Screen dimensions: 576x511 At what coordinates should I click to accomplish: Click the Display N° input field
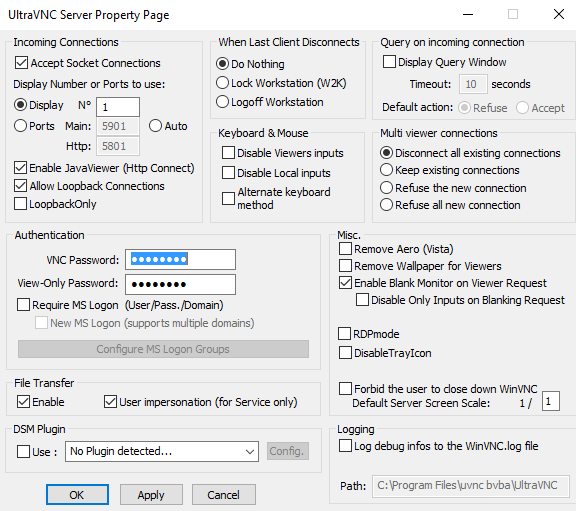click(118, 107)
